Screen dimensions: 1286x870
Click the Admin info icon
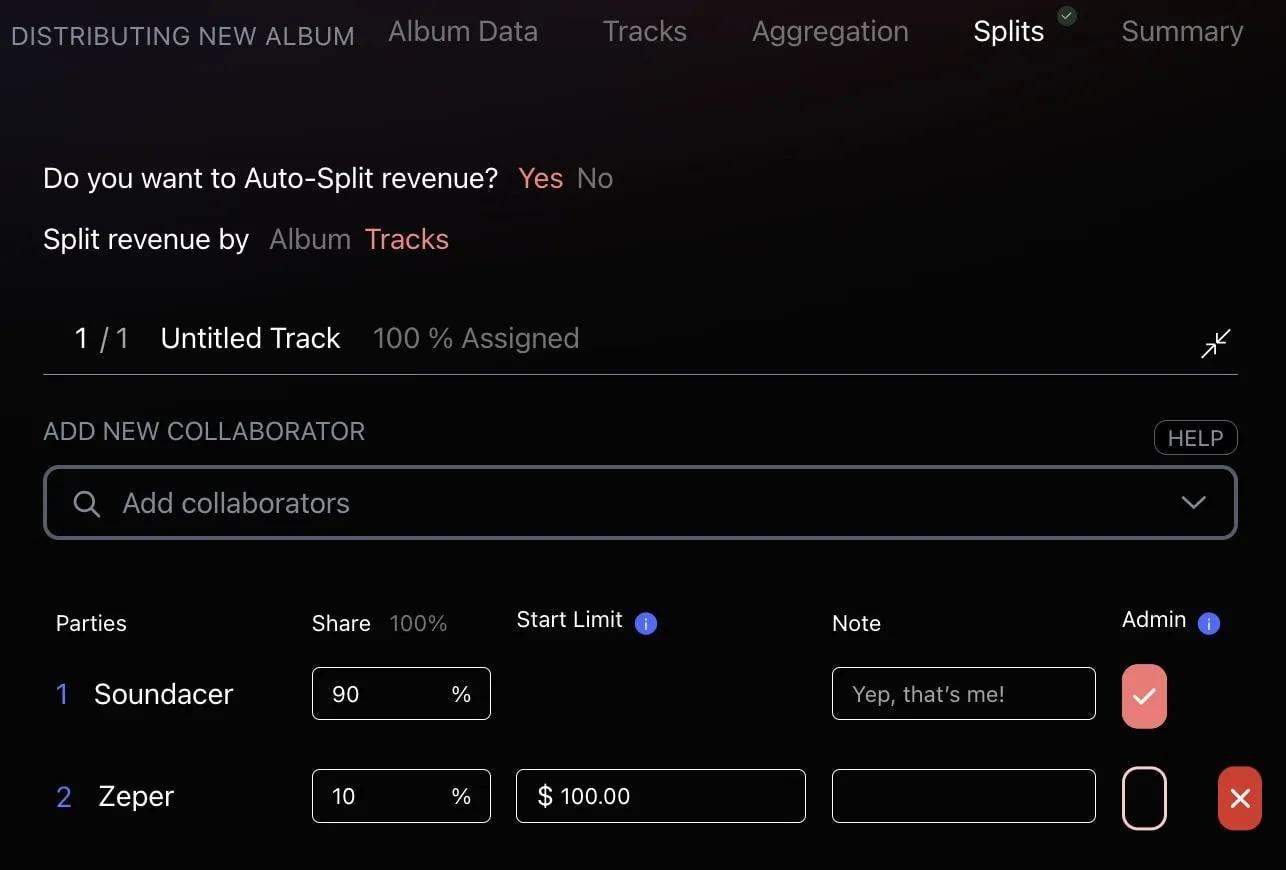click(1209, 624)
